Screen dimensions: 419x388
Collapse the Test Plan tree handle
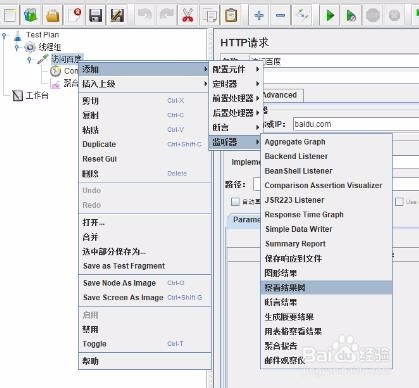coord(4,36)
